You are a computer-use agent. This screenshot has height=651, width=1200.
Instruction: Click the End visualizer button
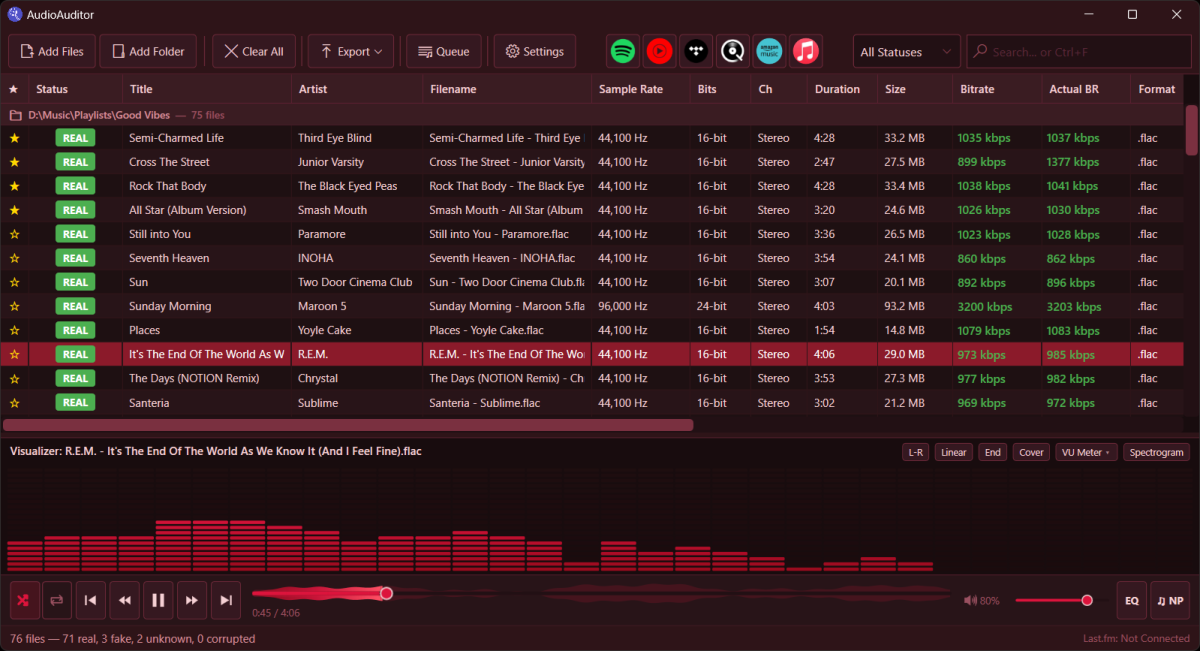[993, 452]
